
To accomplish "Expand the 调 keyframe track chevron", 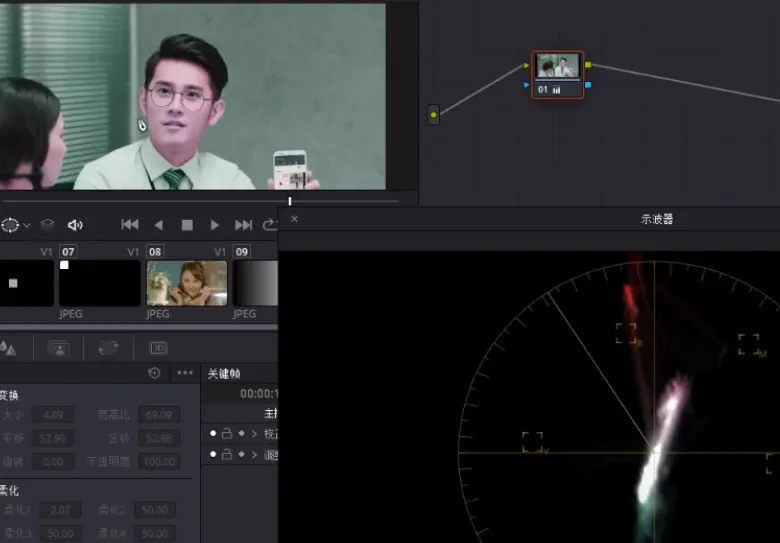I will 255,454.
